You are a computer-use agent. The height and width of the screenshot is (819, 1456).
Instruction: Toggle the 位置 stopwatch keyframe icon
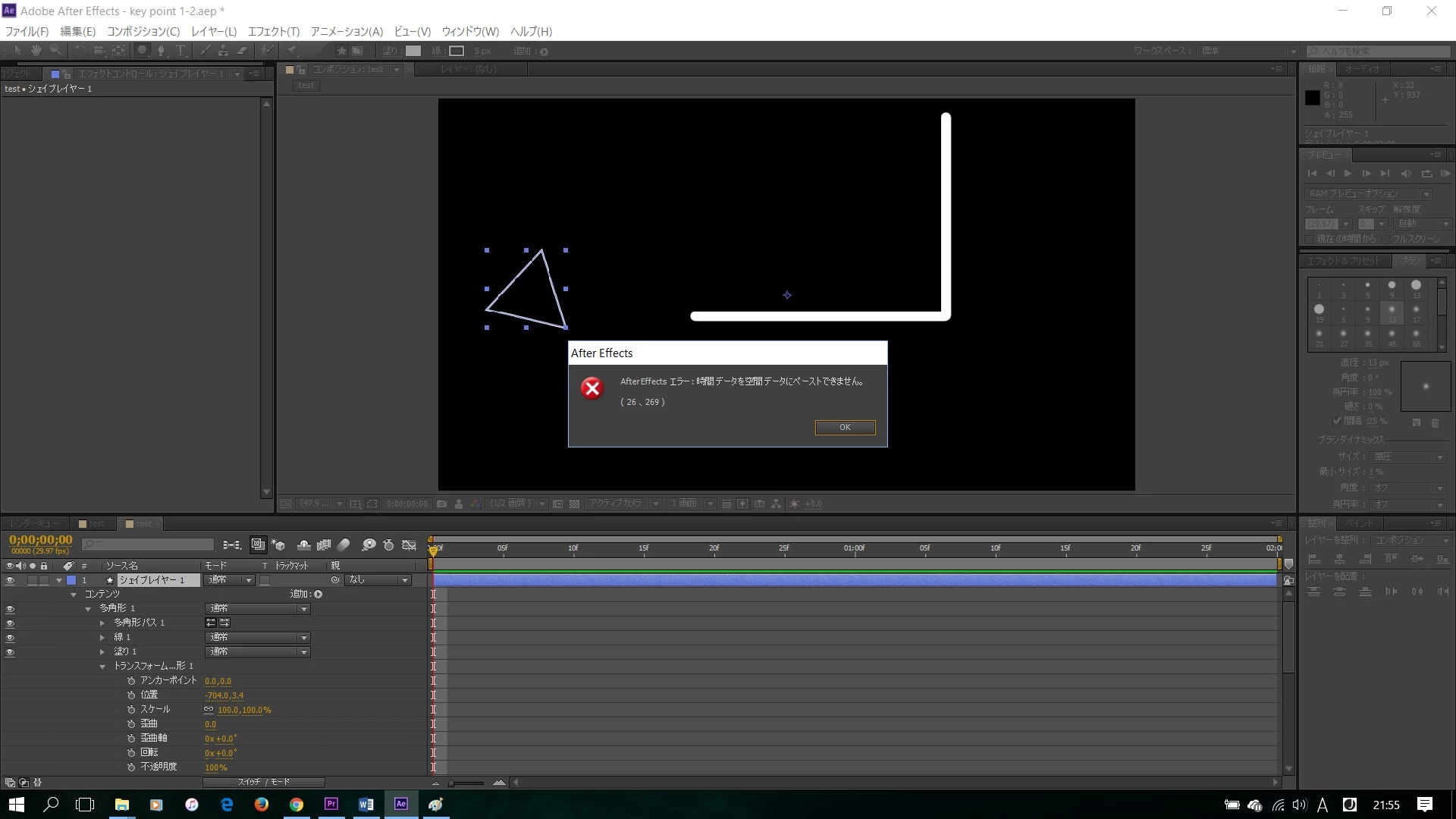tap(131, 695)
